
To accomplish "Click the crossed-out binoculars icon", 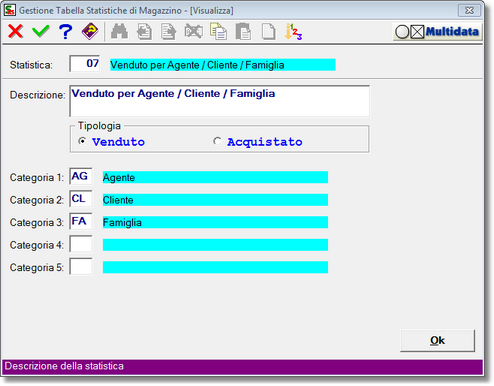I will click(194, 32).
